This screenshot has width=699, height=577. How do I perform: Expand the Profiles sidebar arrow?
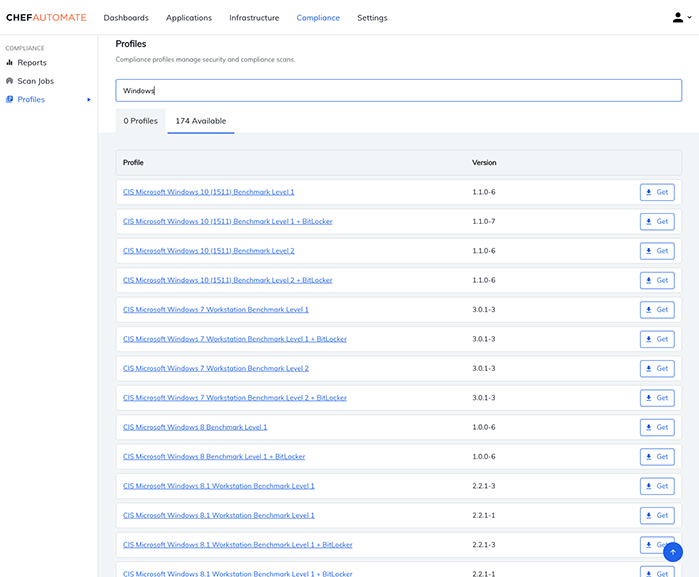coord(89,99)
